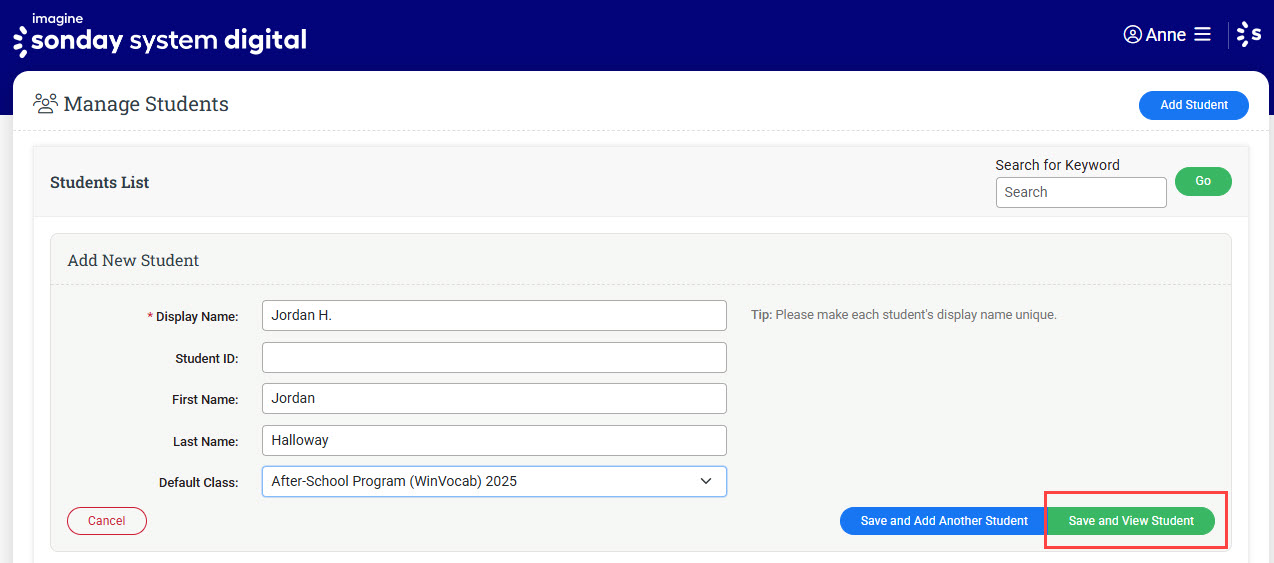The image size is (1274, 563).
Task: Click into the Display Name field
Action: pos(493,315)
